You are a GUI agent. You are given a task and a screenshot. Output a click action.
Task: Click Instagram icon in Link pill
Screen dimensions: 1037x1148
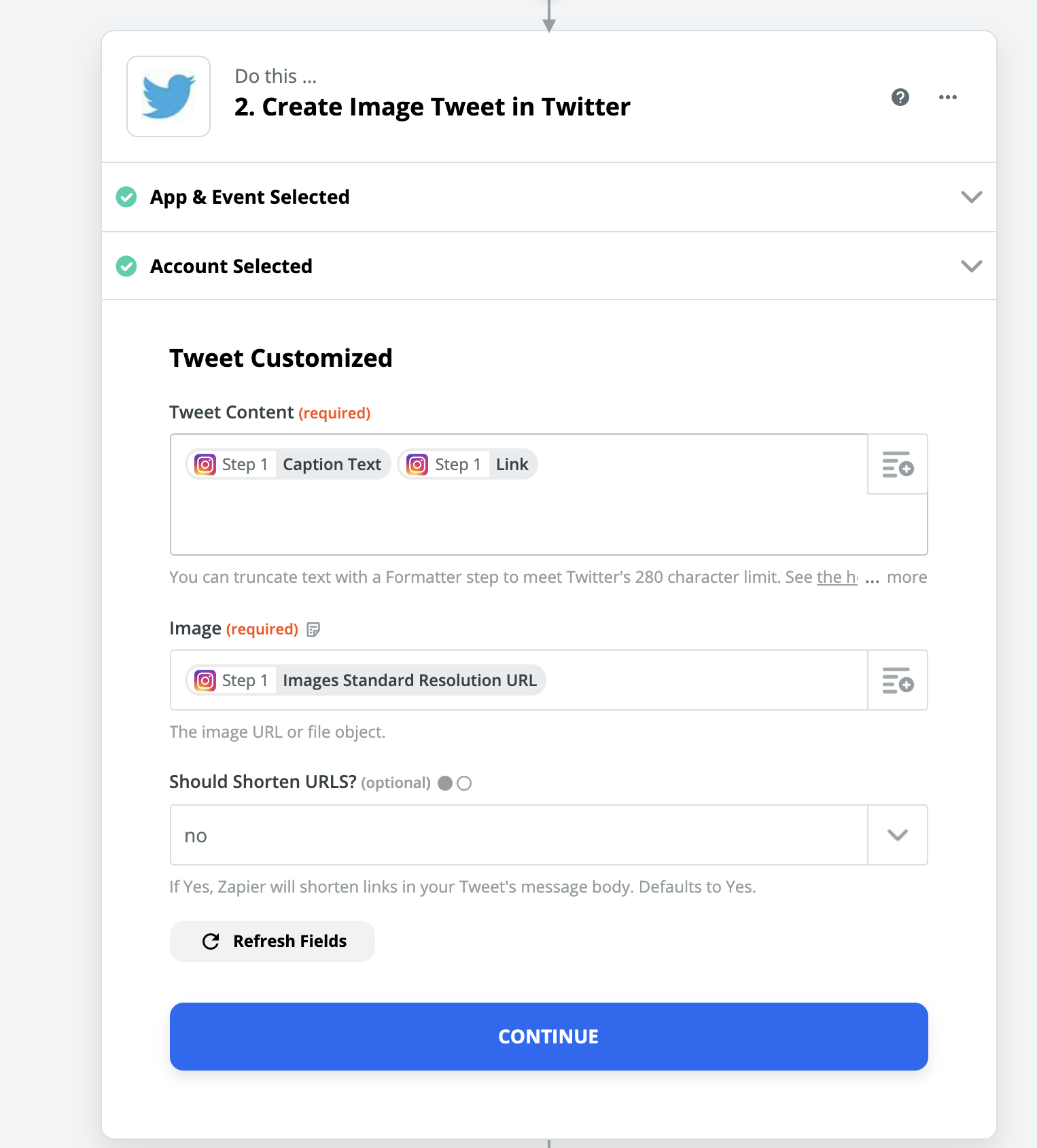point(417,465)
